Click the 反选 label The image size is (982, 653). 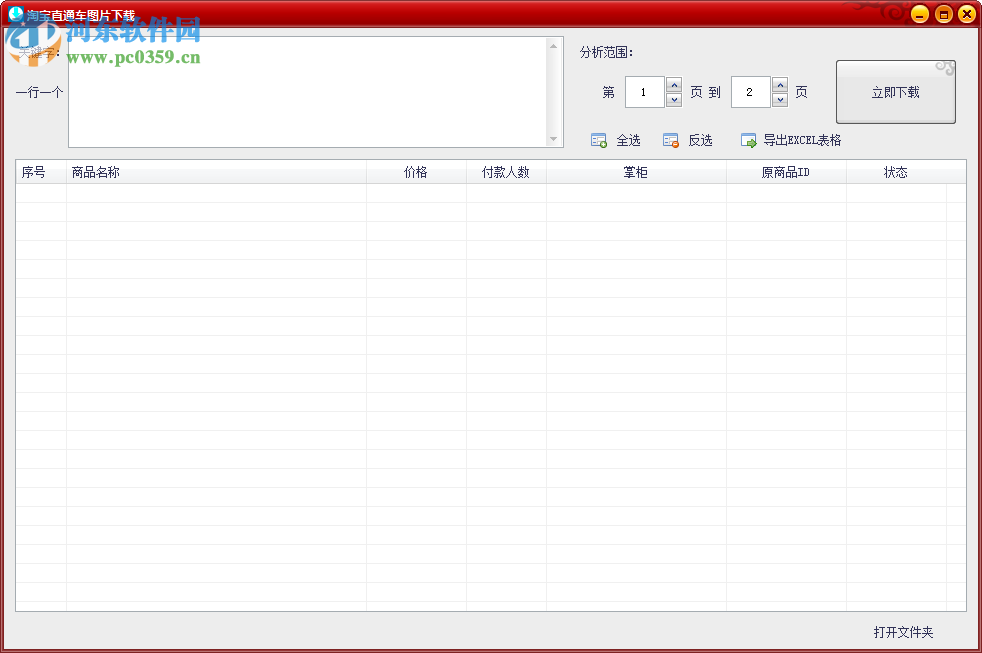[700, 140]
